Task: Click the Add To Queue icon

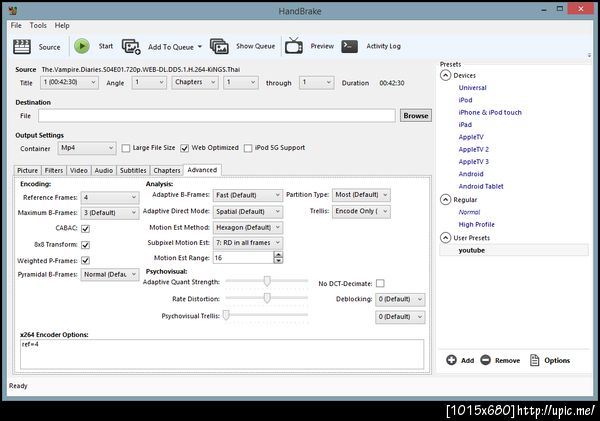Action: (131, 47)
